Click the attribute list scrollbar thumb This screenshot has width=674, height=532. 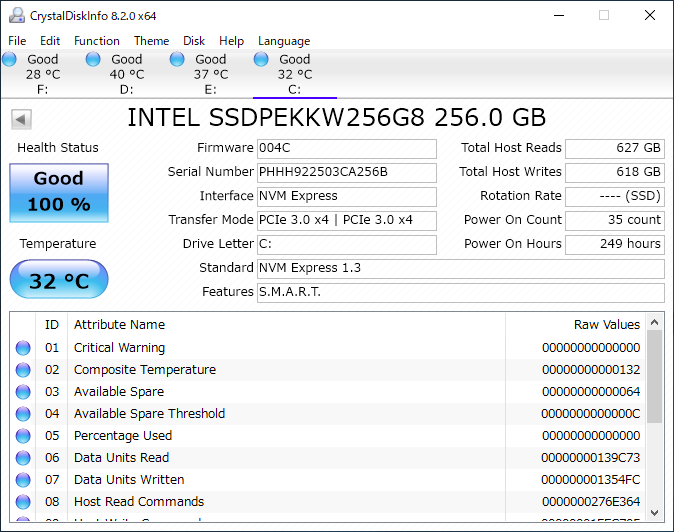click(654, 376)
